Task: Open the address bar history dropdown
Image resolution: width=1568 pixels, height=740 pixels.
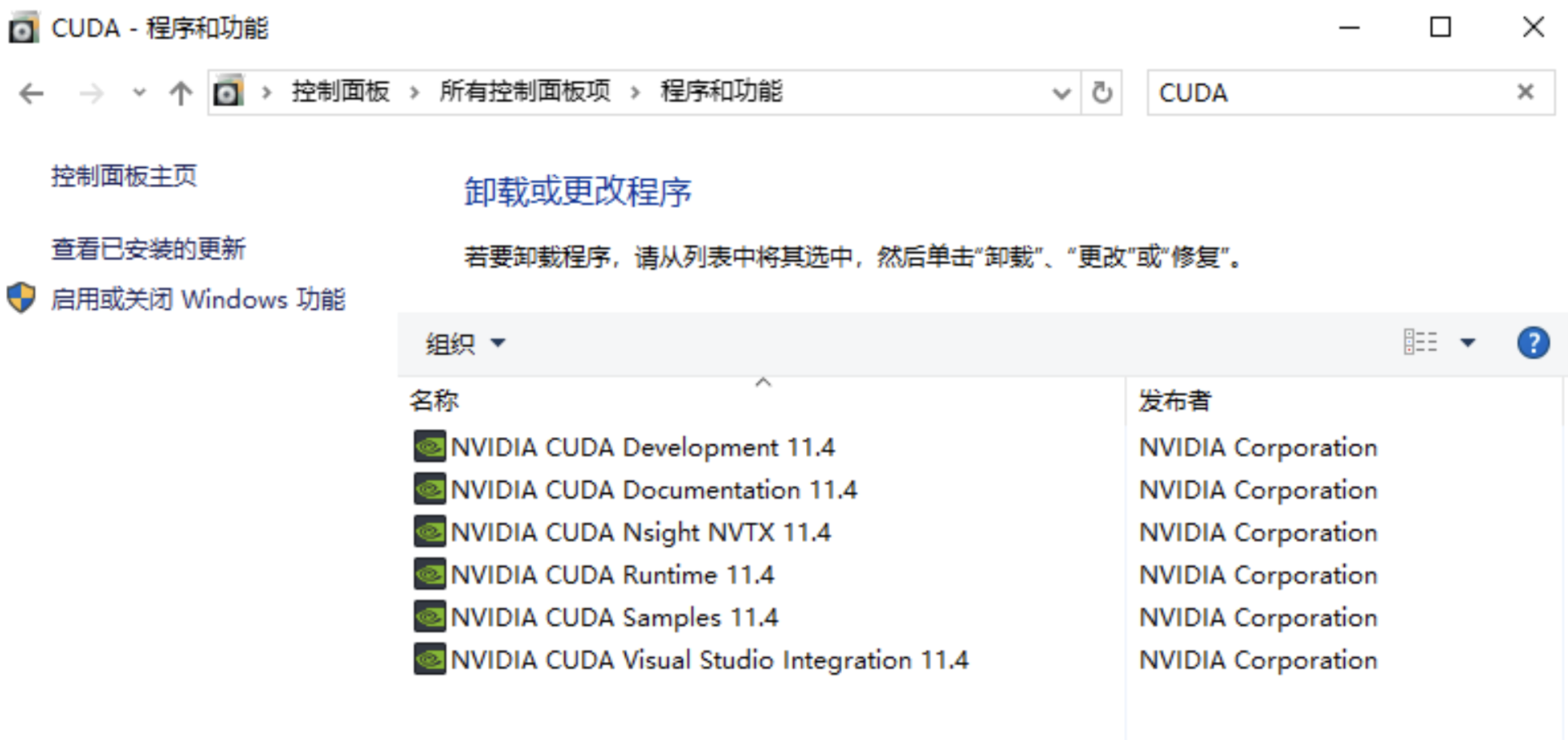Action: (x=1061, y=93)
